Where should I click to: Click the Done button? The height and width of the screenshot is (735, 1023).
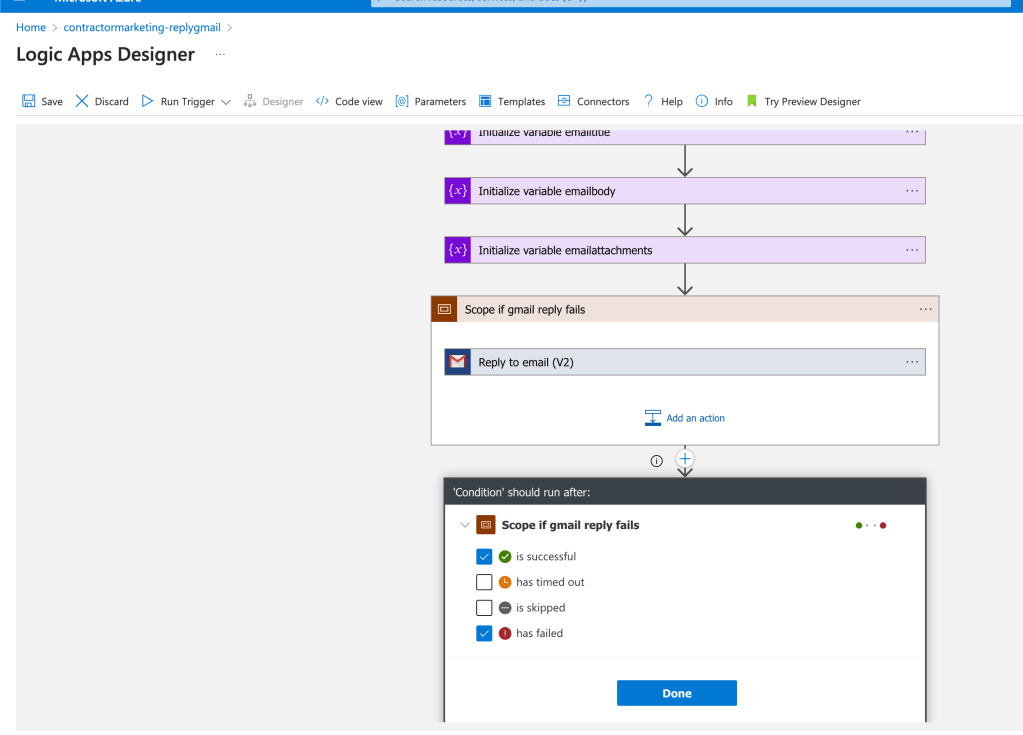[x=677, y=693]
